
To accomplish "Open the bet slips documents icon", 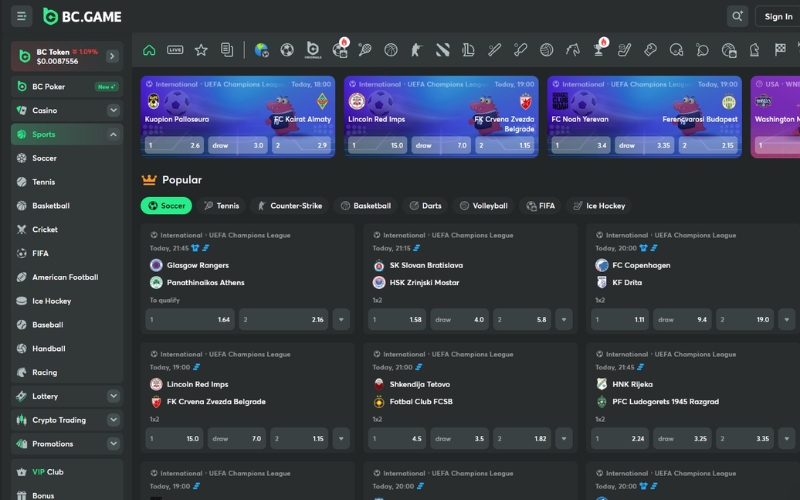I will click(x=227, y=50).
